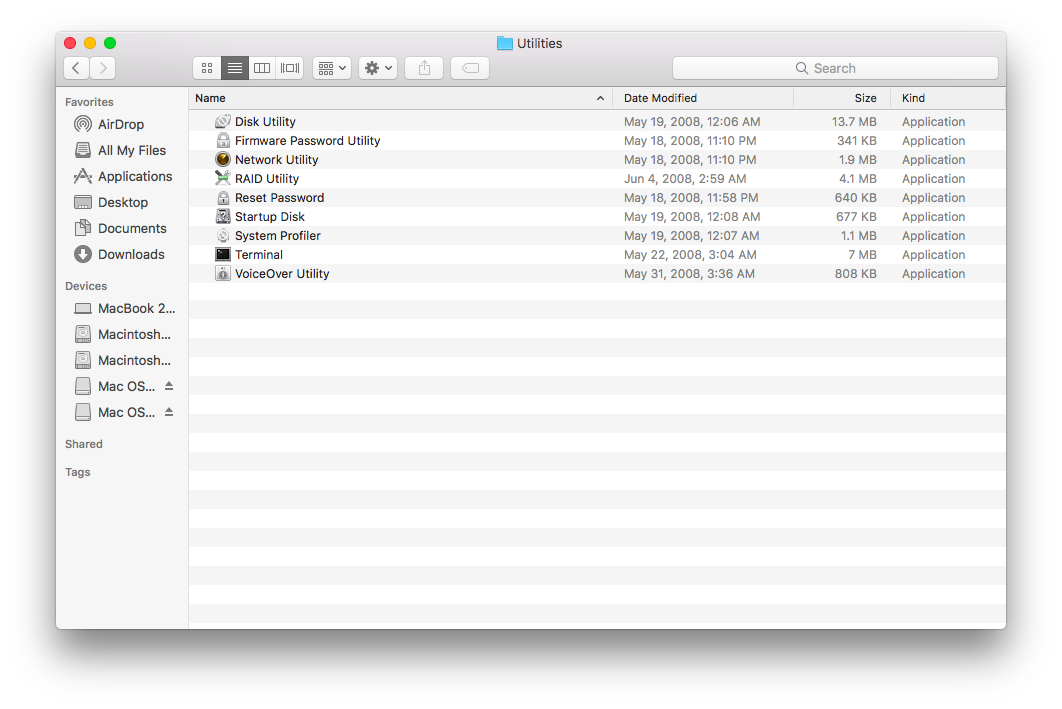Select the Firmware Password Utility icon
Image resolution: width=1062 pixels, height=709 pixels.
click(x=223, y=140)
